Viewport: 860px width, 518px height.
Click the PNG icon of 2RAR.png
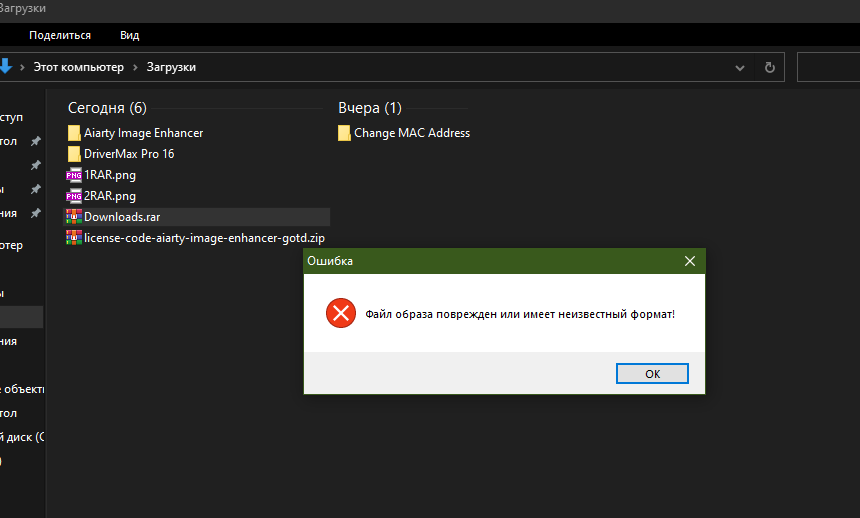click(74, 196)
